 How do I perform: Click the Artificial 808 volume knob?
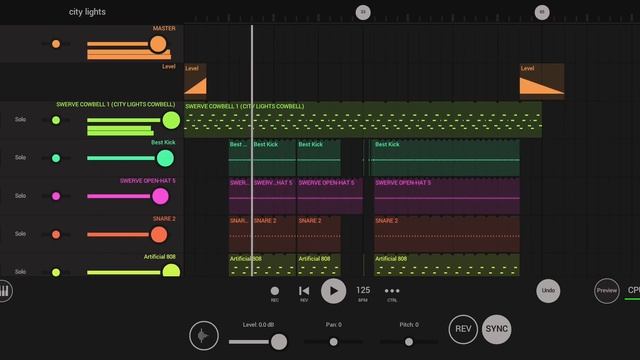click(171, 271)
